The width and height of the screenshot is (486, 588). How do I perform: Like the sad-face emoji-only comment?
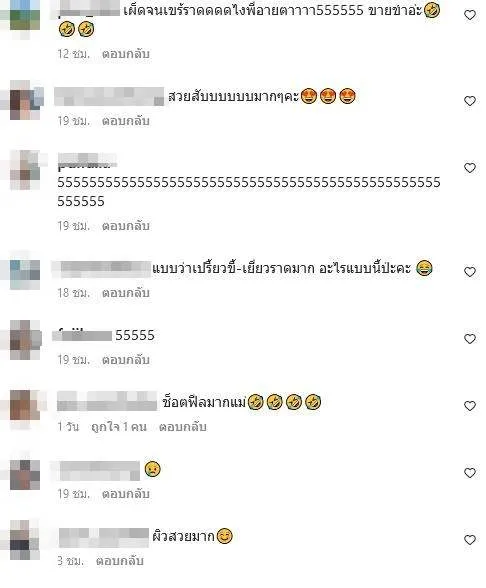(x=470, y=473)
